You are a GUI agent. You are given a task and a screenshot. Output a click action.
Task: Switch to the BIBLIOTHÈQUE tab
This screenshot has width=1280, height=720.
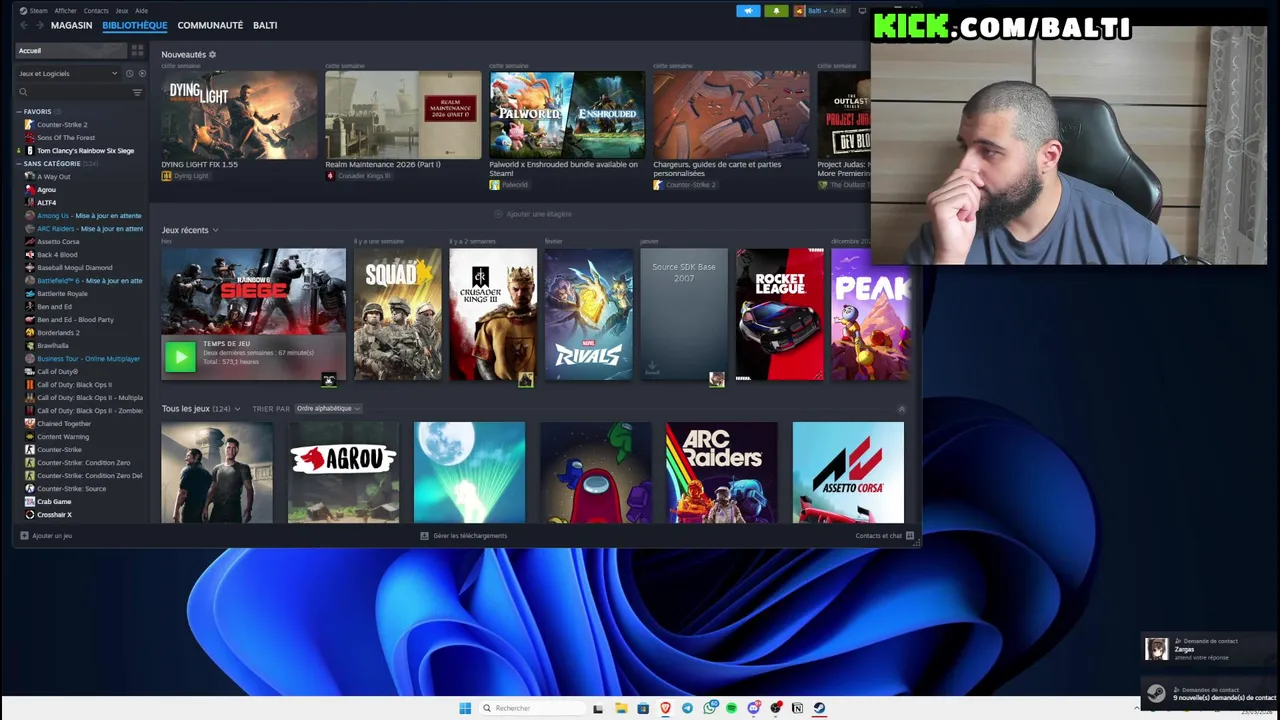coord(135,25)
